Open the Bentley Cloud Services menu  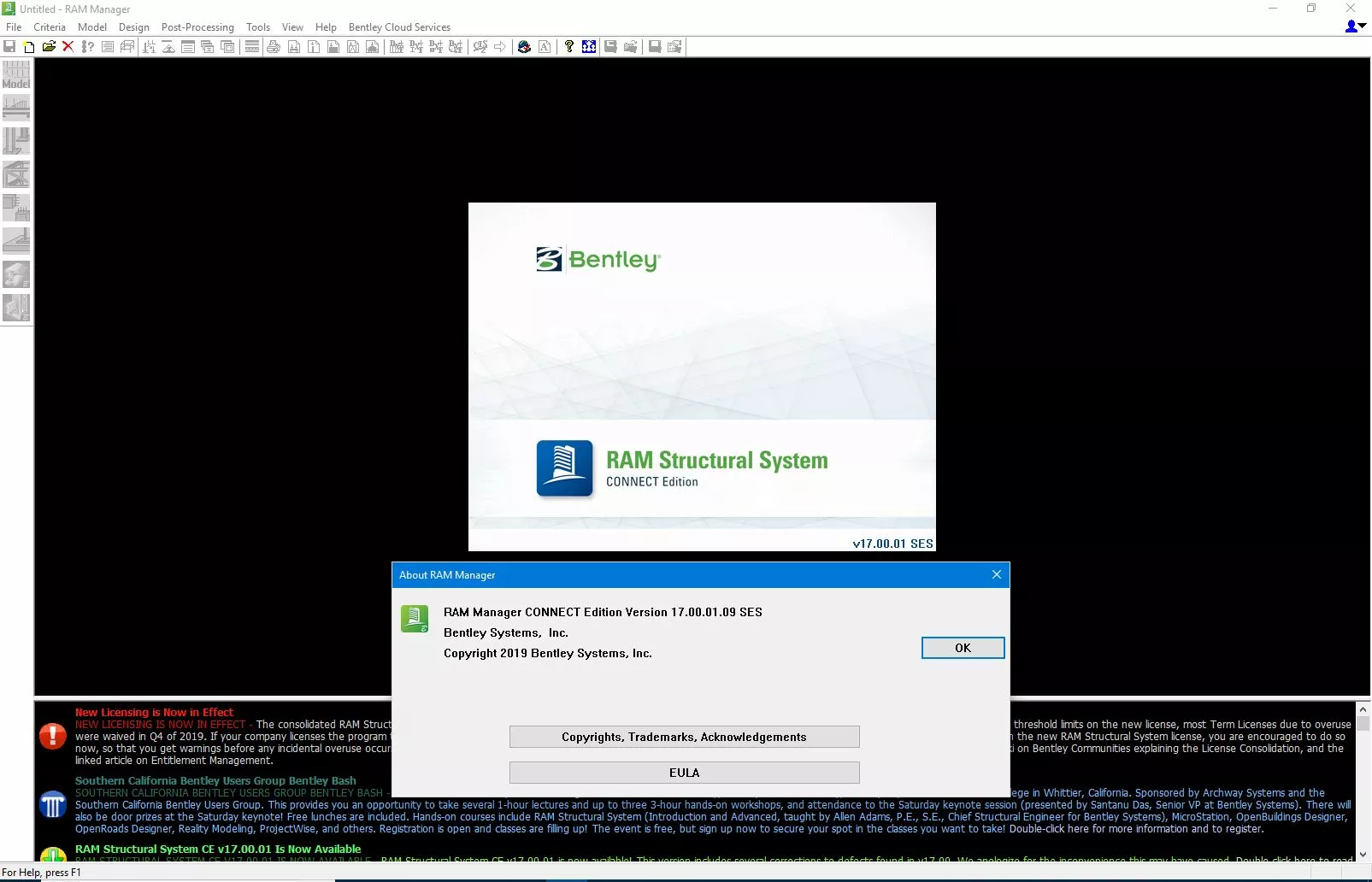[x=399, y=27]
